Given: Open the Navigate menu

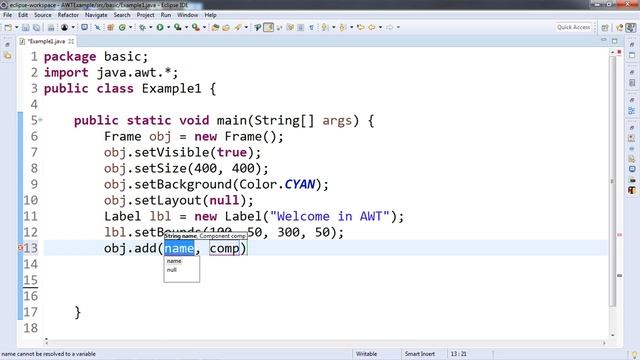Looking at the screenshot, I should point(96,15).
